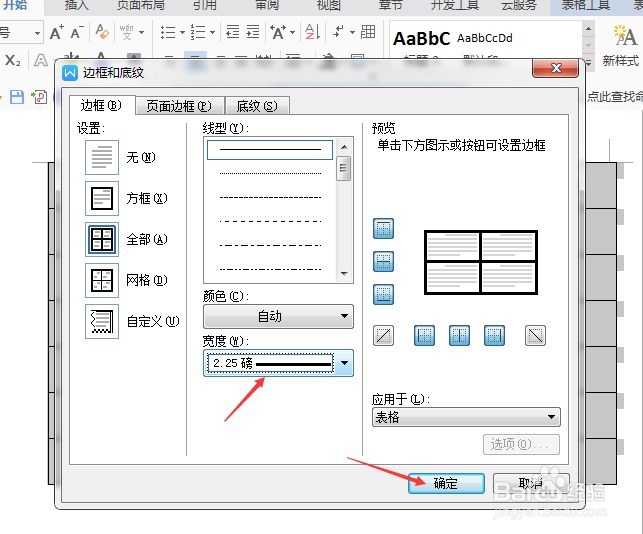Viewport: 643px width, 534px height.
Task: Click the export to PDF icon
Action: pyautogui.click(x=40, y=97)
